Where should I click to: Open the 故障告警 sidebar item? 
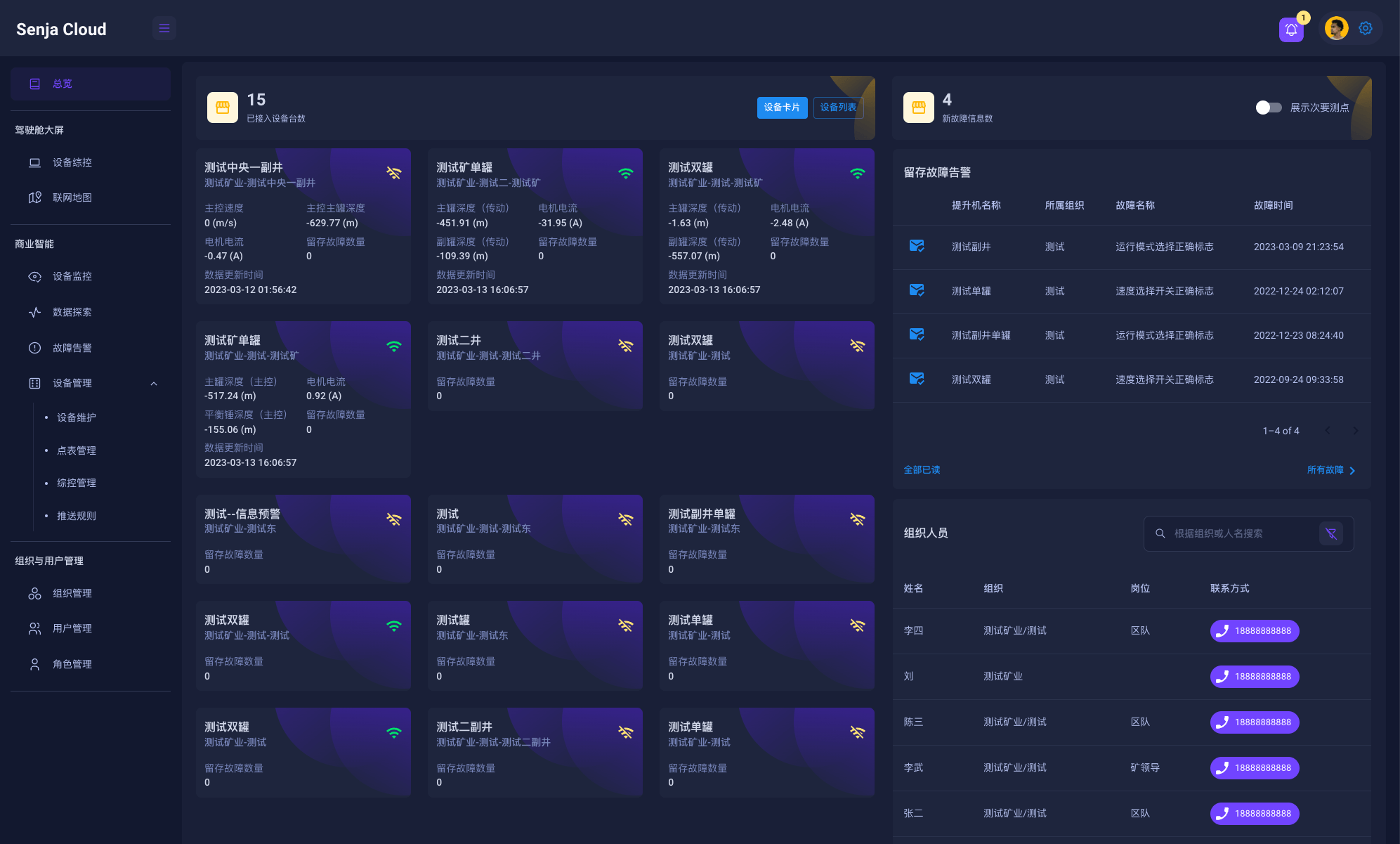(x=72, y=348)
